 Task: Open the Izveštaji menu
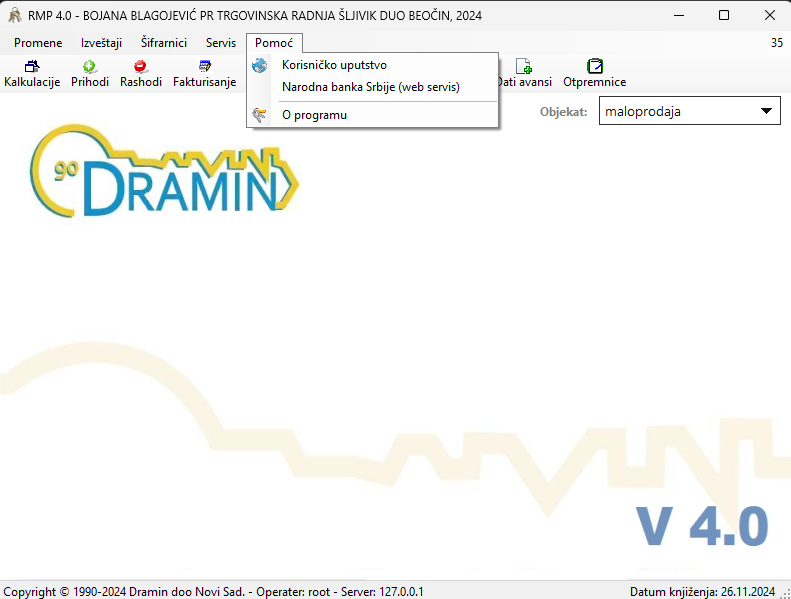point(101,43)
